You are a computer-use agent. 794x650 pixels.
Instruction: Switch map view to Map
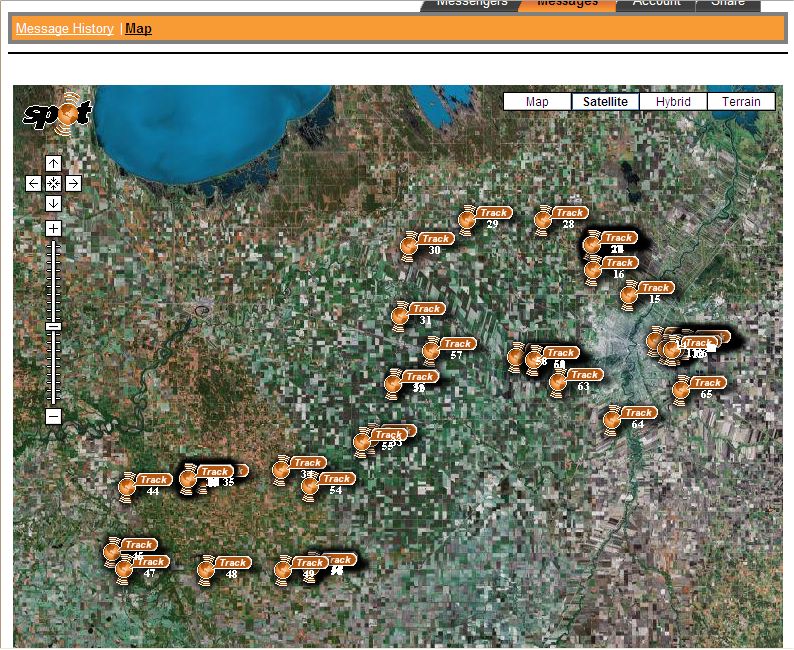pyautogui.click(x=537, y=101)
